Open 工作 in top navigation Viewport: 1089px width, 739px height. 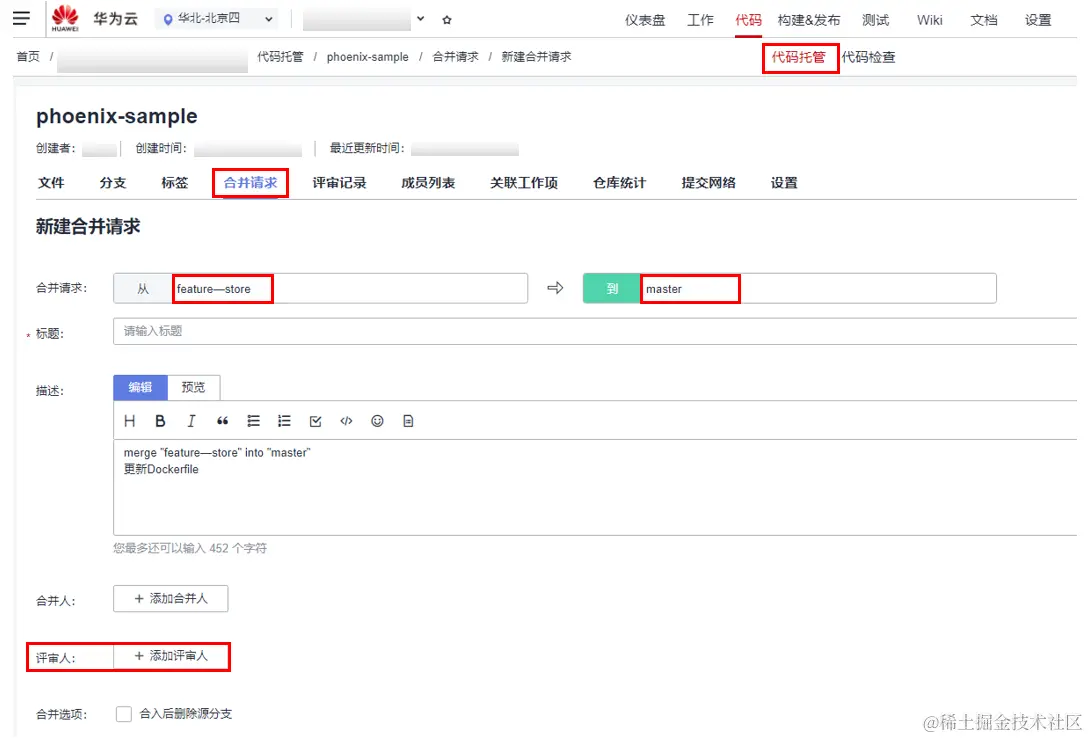pyautogui.click(x=700, y=20)
